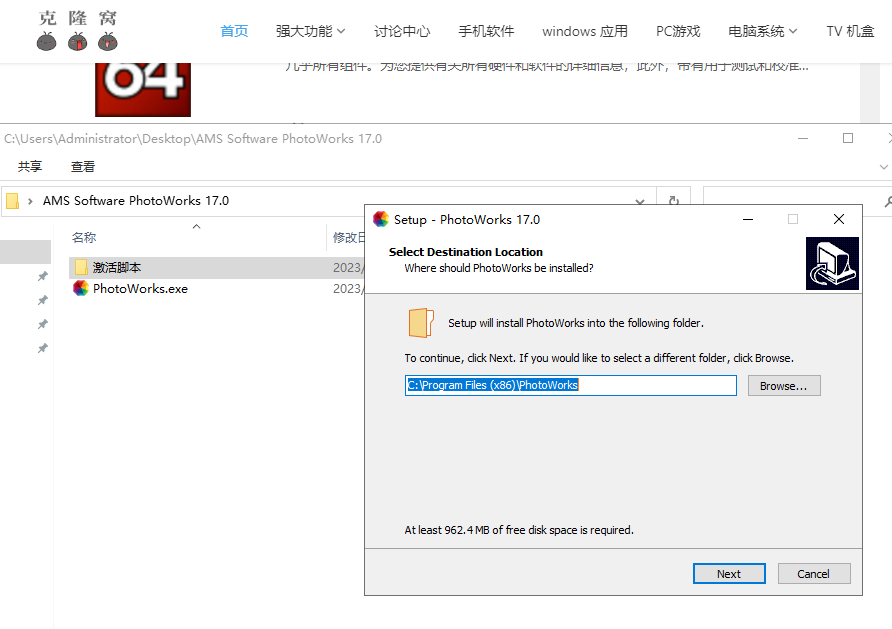Click the red 64 software thumbnail
The image size is (892, 629).
tap(143, 89)
